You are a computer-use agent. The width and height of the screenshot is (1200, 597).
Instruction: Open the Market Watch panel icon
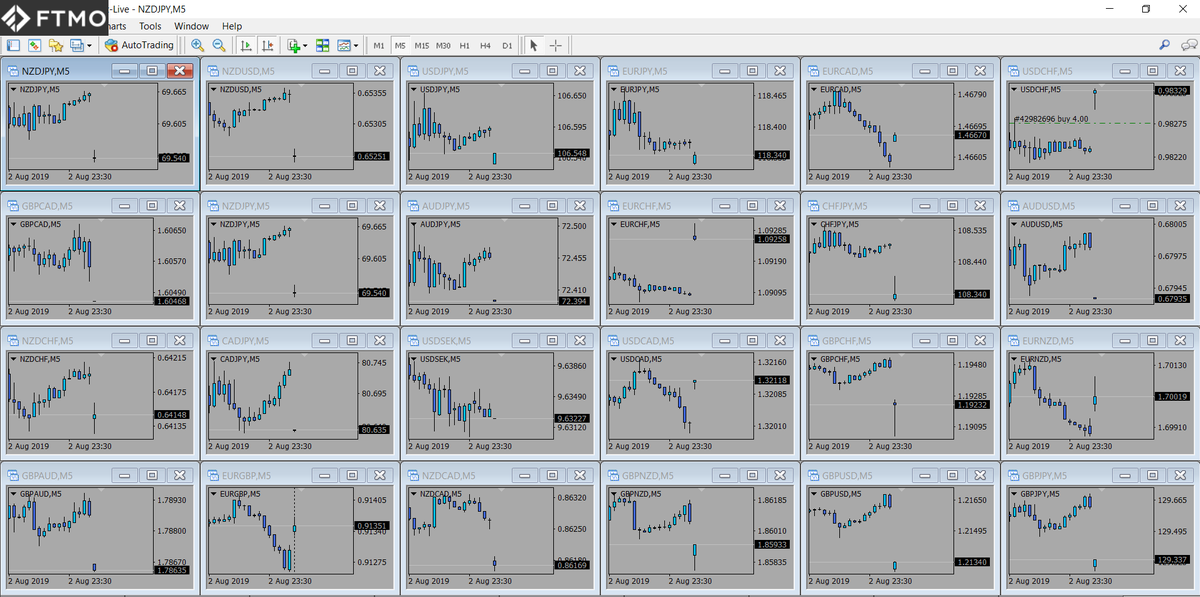tap(13, 45)
